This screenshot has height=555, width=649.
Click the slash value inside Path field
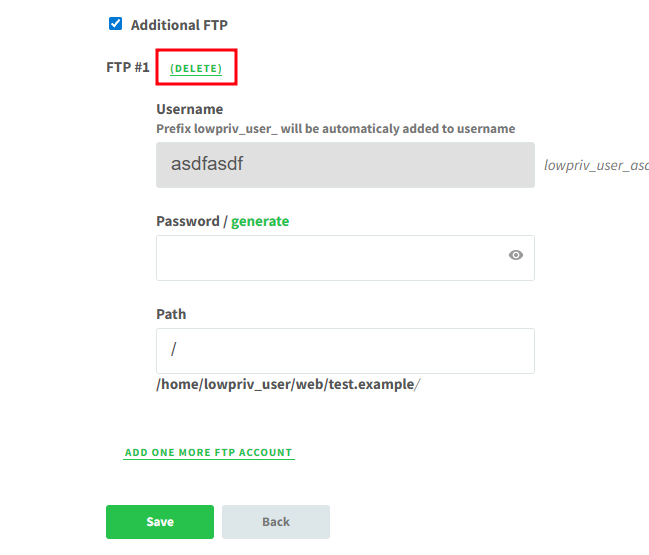pos(173,349)
